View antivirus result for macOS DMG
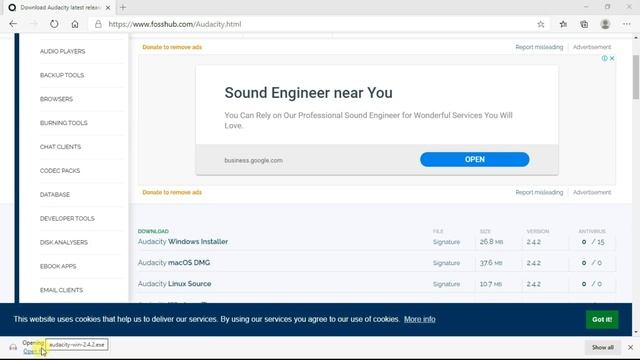 [x=592, y=263]
